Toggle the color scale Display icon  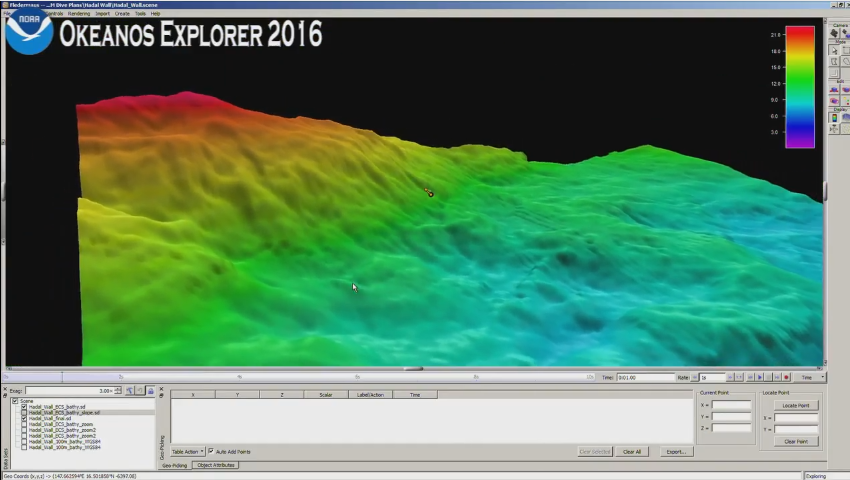pyautogui.click(x=834, y=118)
